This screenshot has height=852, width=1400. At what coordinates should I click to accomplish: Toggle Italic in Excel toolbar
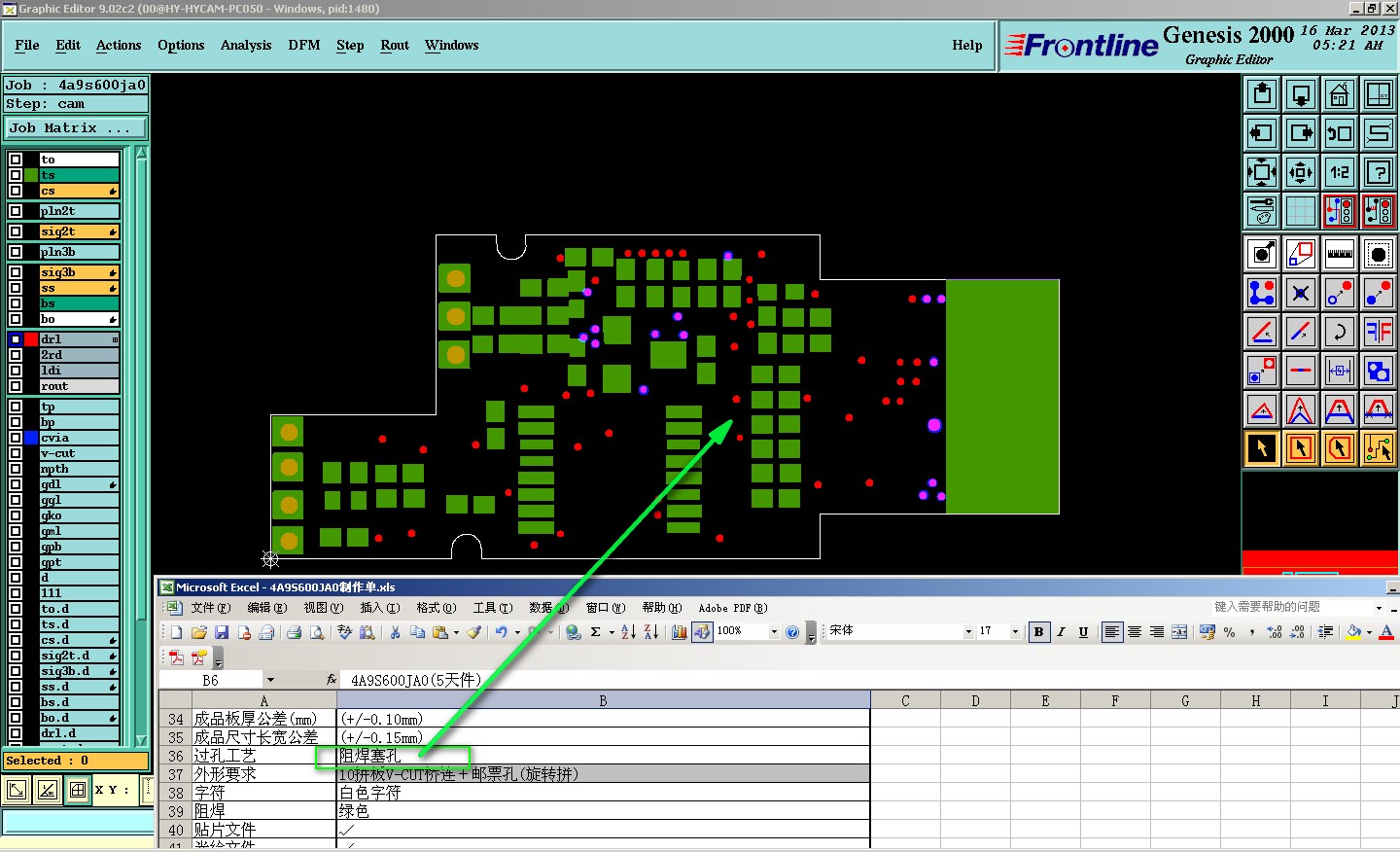tap(1061, 632)
